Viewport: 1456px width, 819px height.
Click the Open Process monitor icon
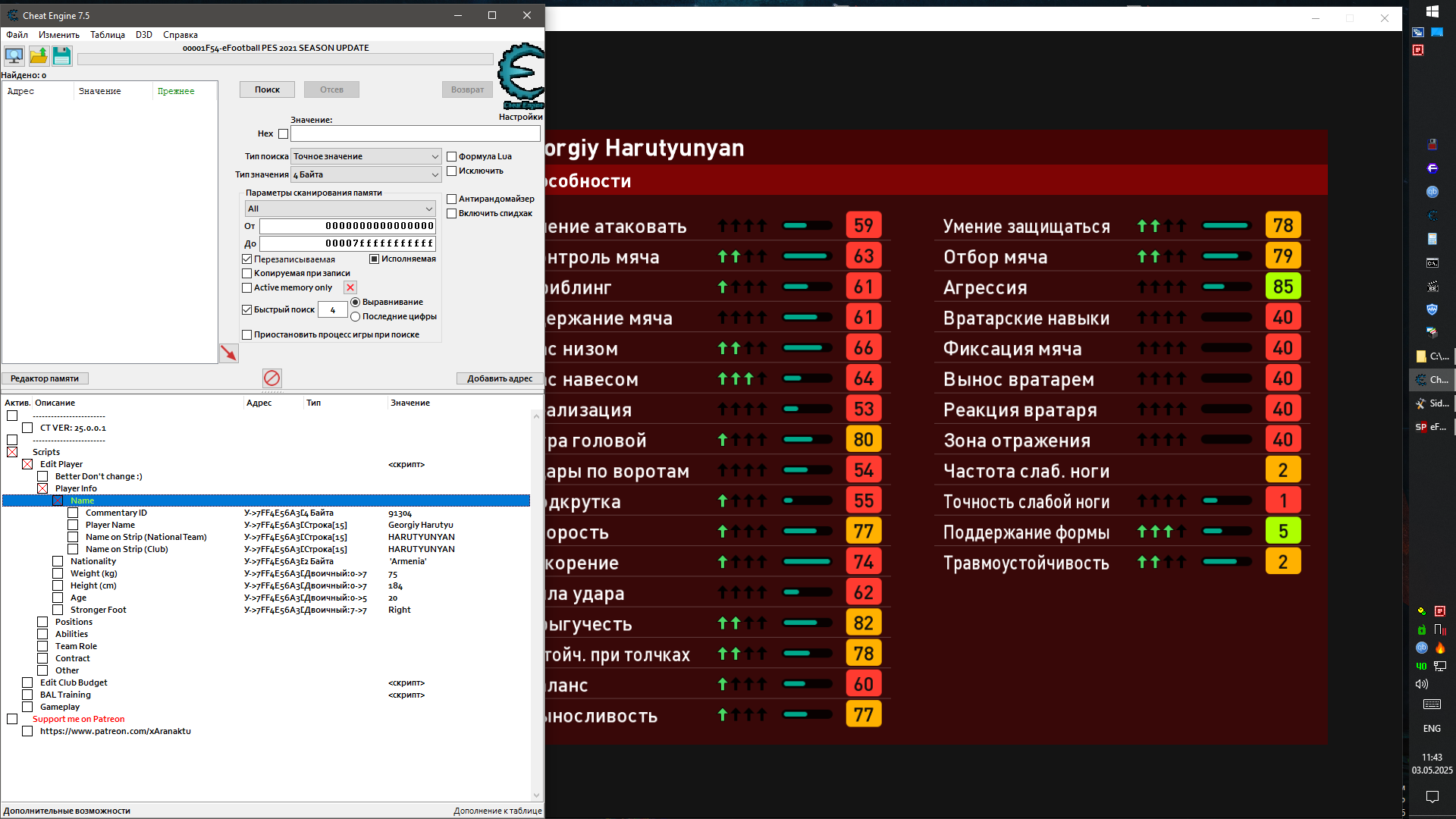point(14,55)
